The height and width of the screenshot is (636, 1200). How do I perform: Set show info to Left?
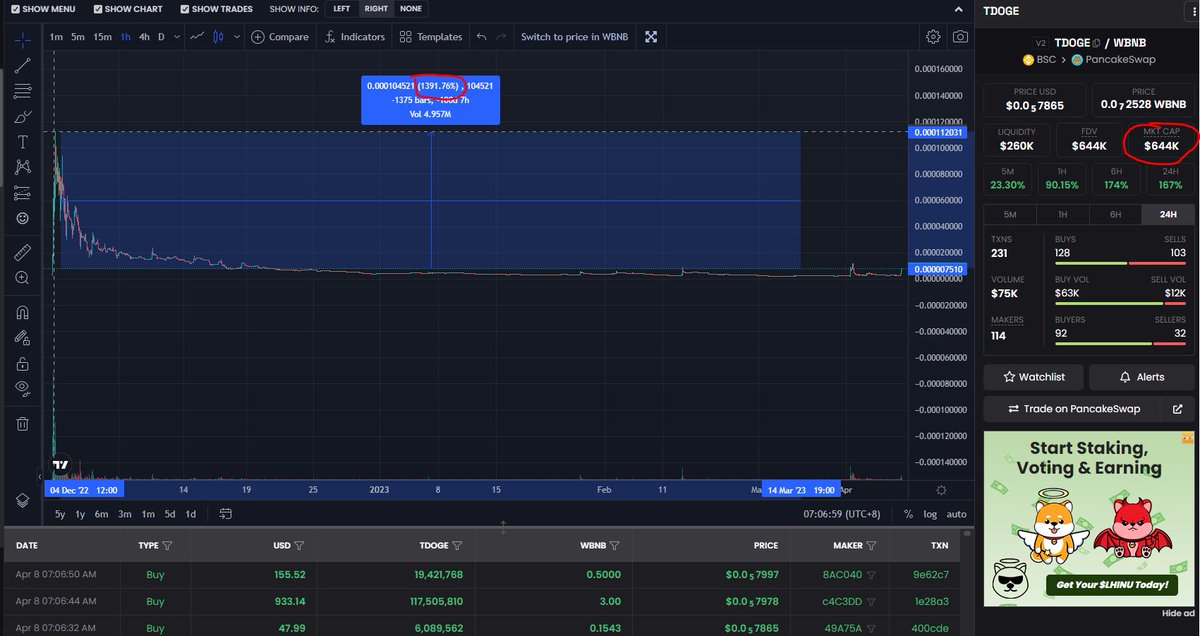coord(342,9)
